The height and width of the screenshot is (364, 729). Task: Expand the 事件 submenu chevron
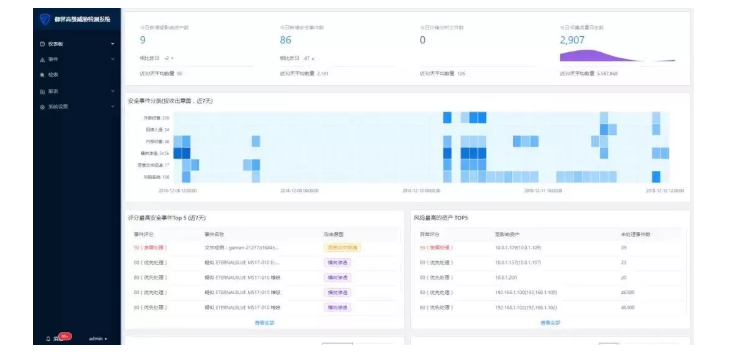point(113,60)
